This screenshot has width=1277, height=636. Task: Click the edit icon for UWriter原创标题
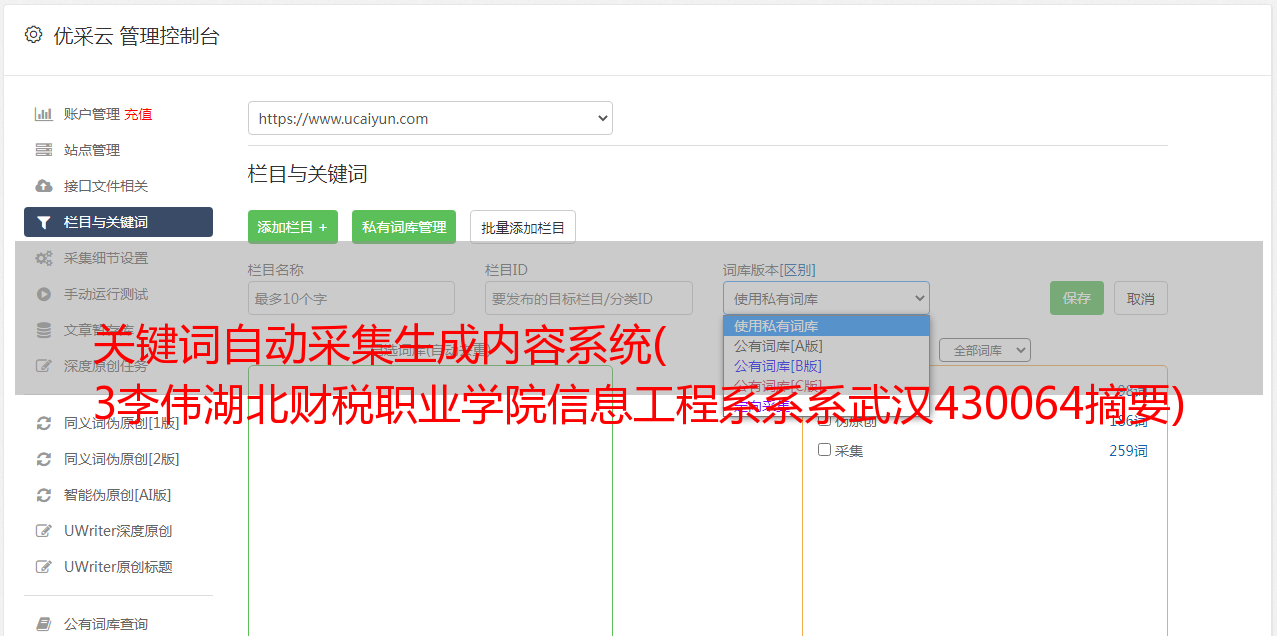click(x=44, y=567)
